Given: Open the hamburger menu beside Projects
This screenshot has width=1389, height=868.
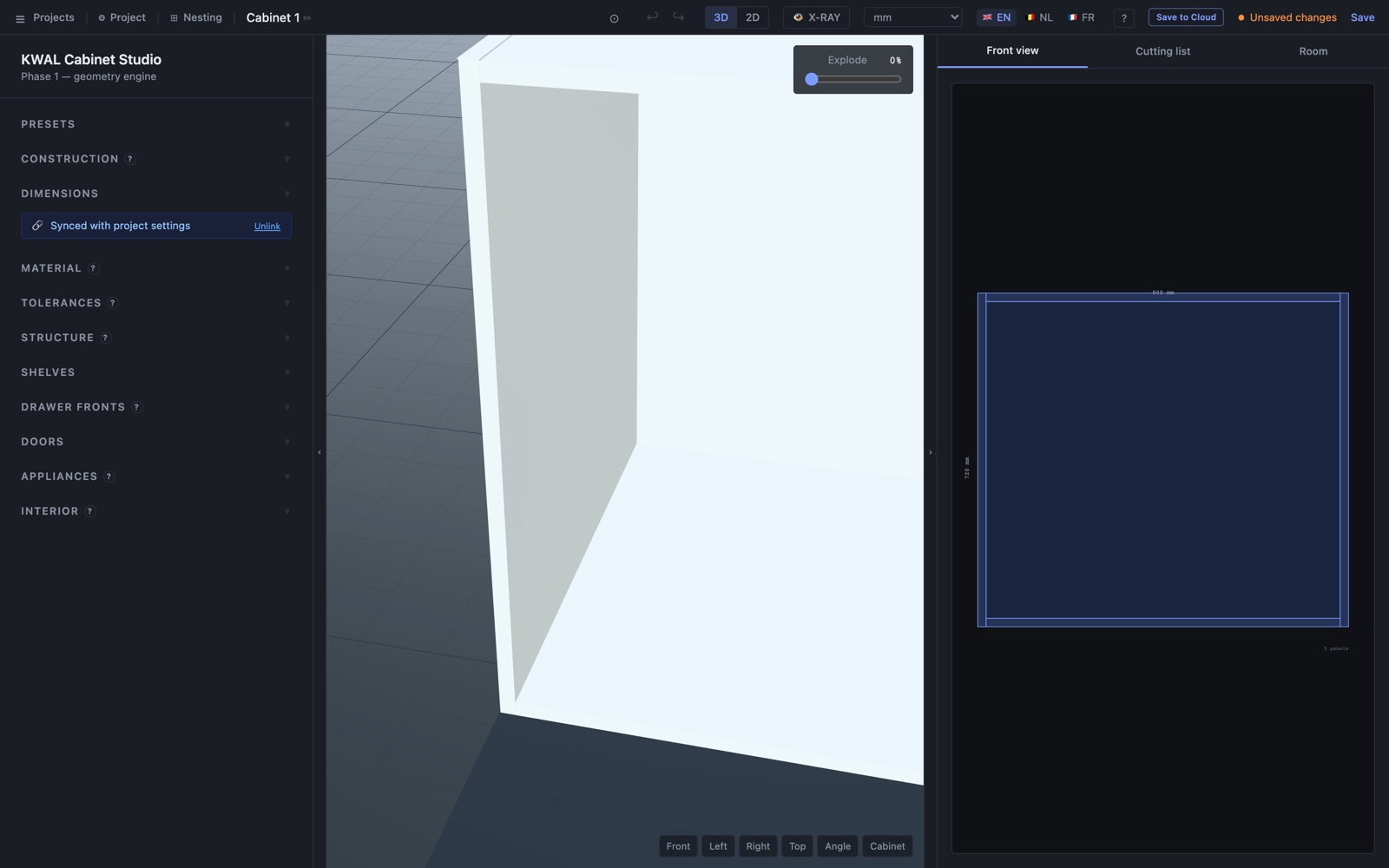Looking at the screenshot, I should pyautogui.click(x=20, y=18).
